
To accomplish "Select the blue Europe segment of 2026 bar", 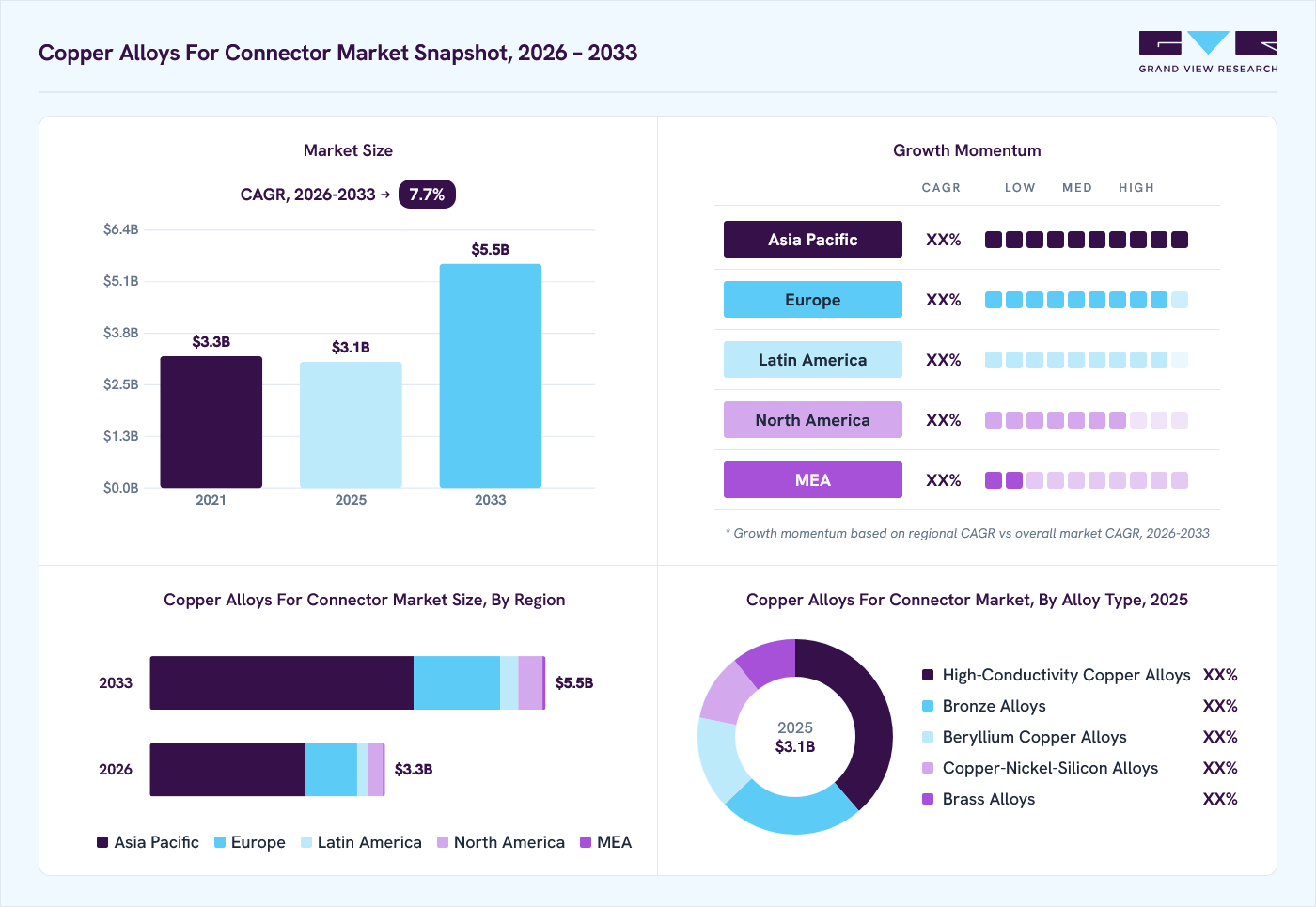I will [332, 770].
